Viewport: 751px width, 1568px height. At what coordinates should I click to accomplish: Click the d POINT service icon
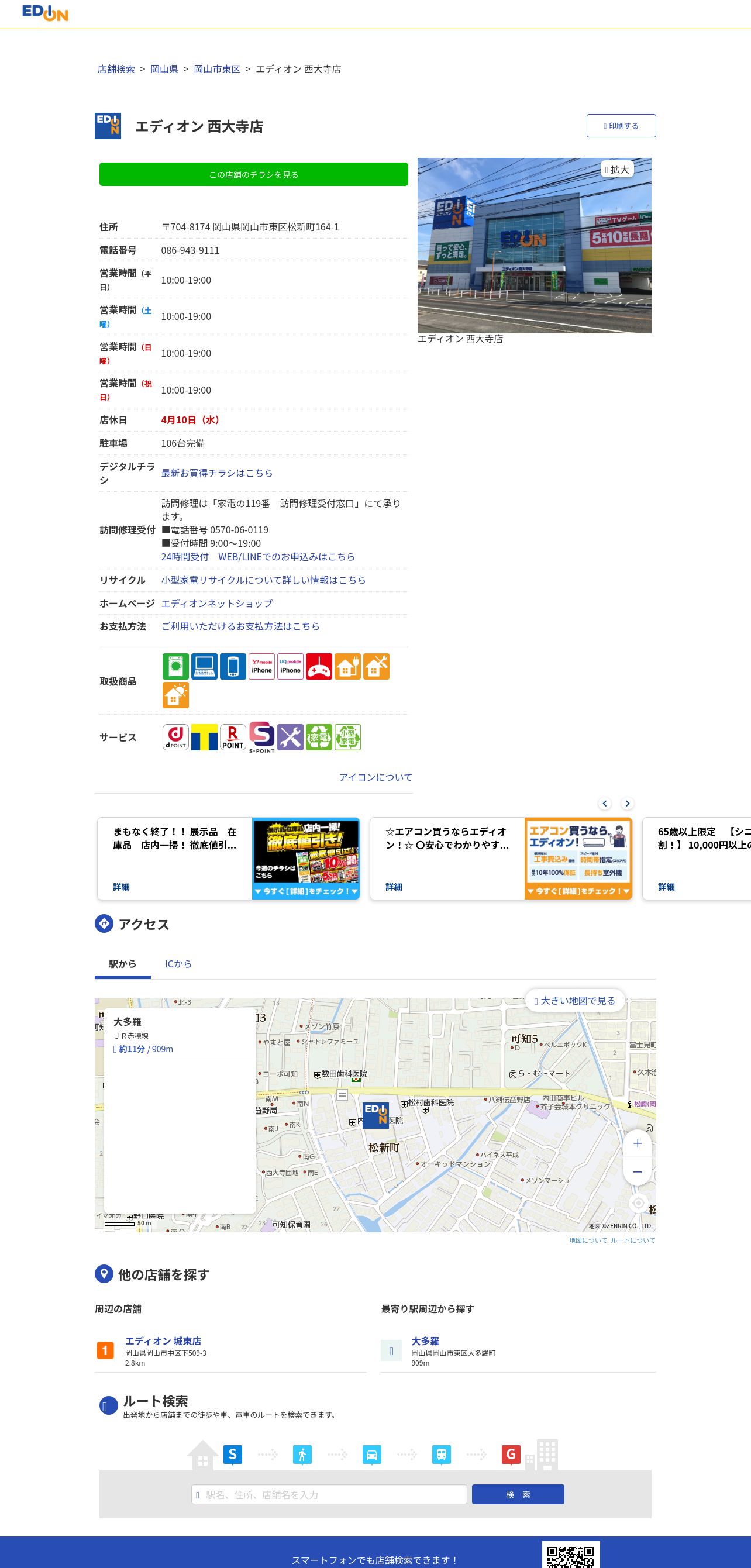175,737
